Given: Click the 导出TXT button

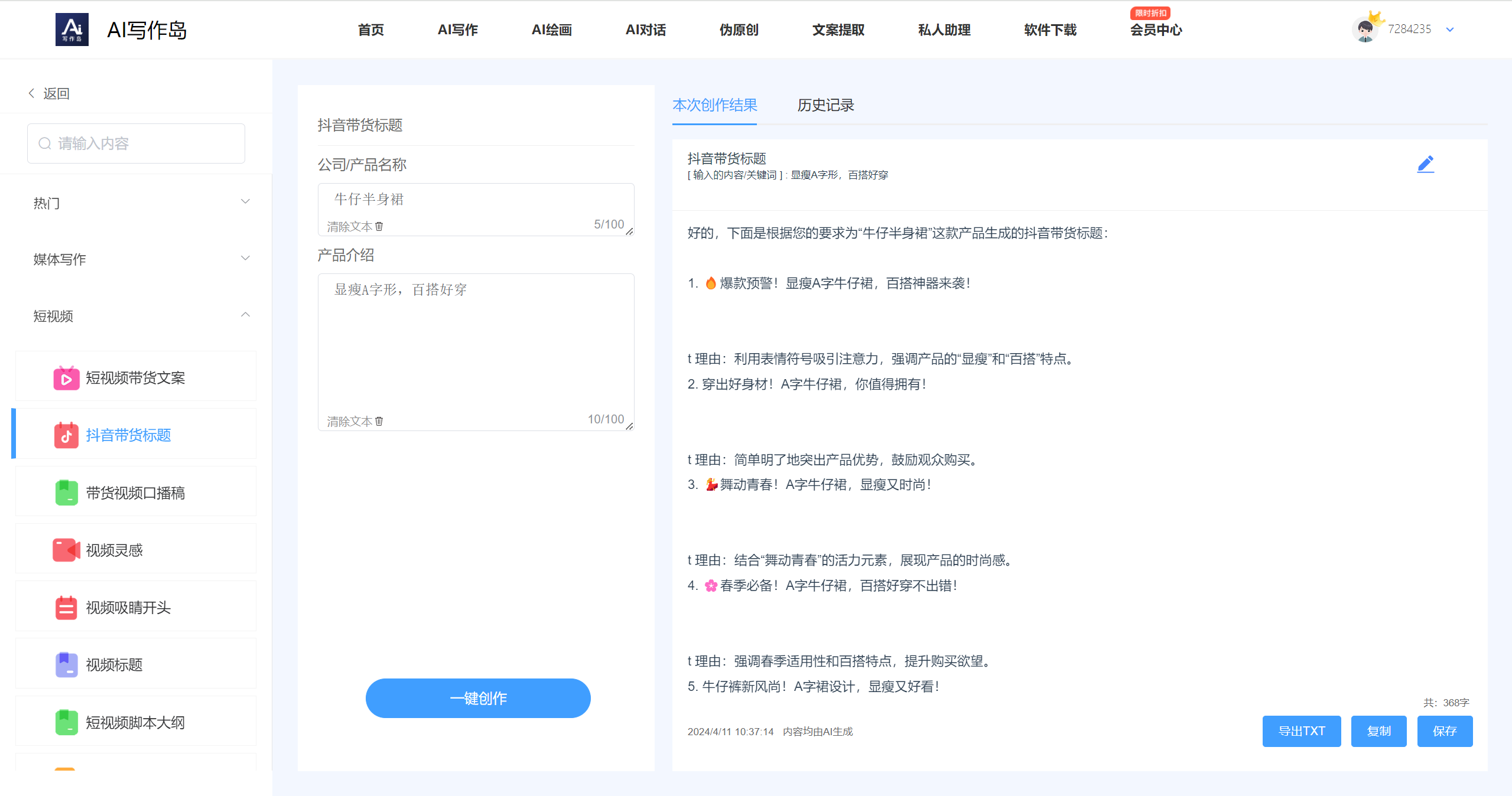Looking at the screenshot, I should click(x=1302, y=731).
